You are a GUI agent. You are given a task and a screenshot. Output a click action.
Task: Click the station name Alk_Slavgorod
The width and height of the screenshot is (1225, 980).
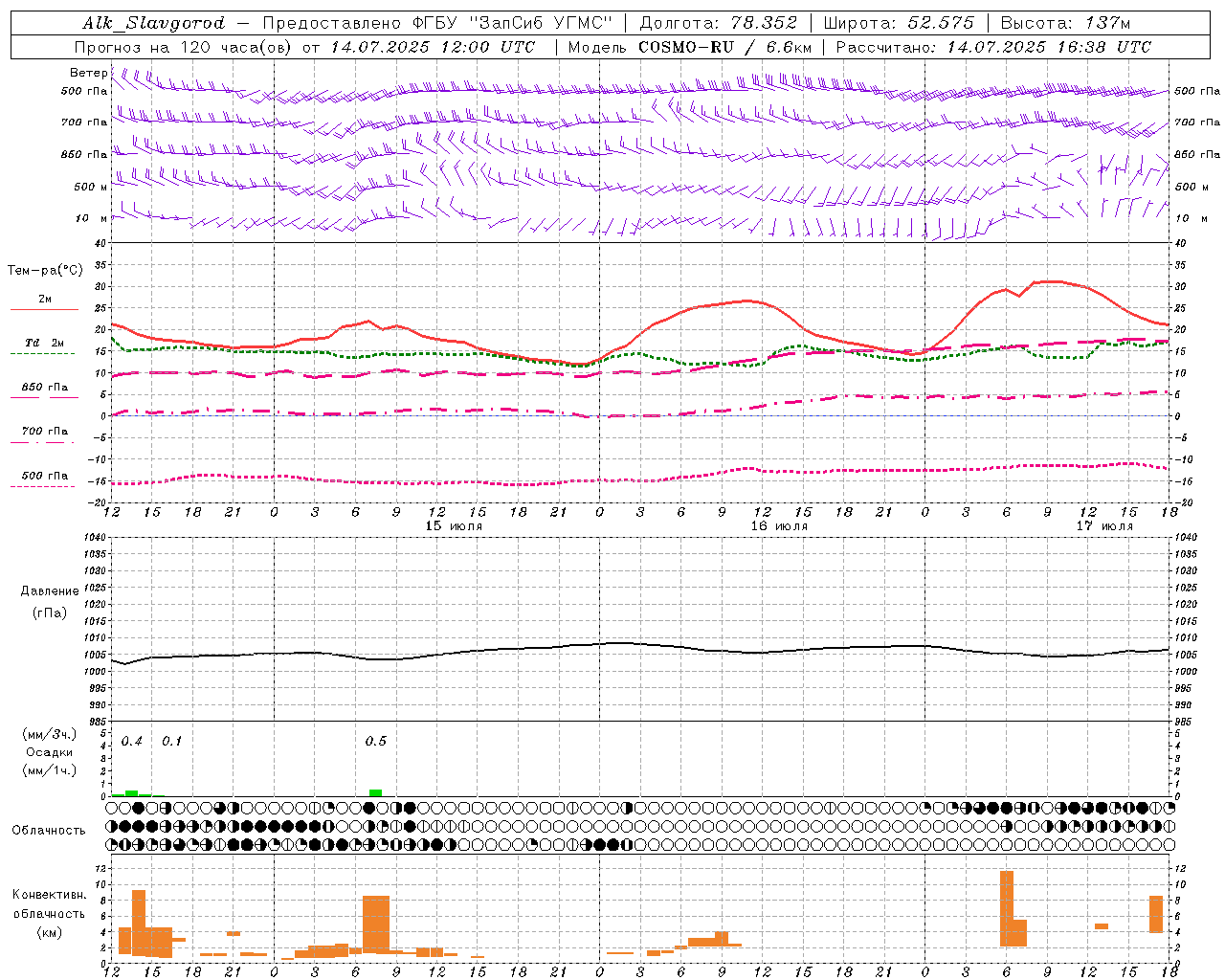click(x=154, y=23)
